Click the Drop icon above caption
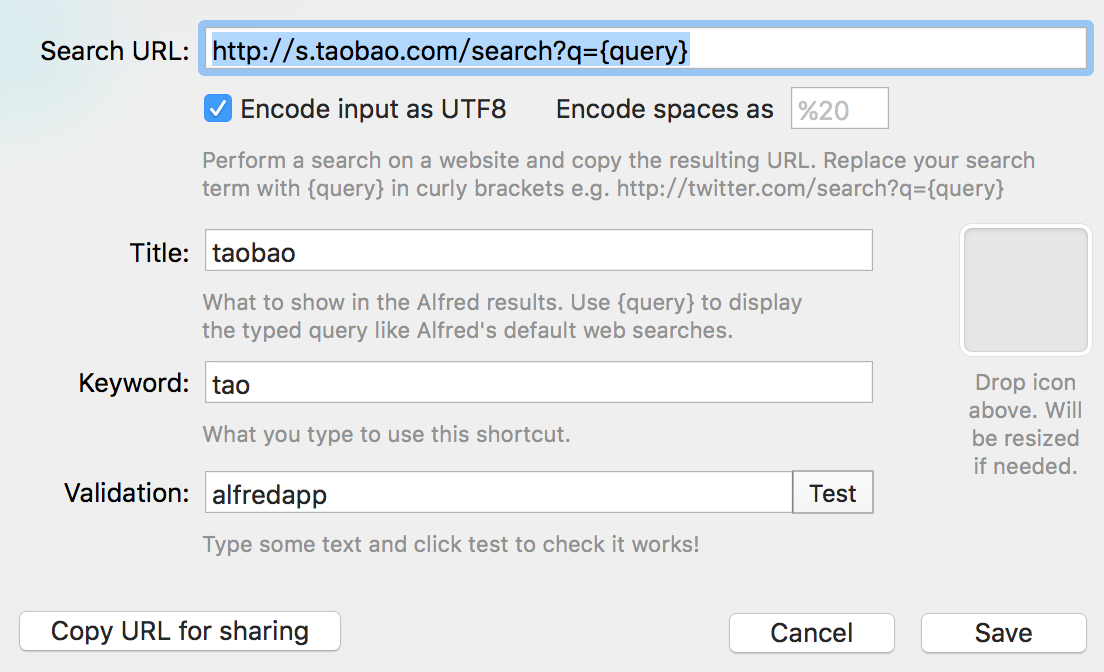Screen dimensions: 1104x672 point(1025,424)
